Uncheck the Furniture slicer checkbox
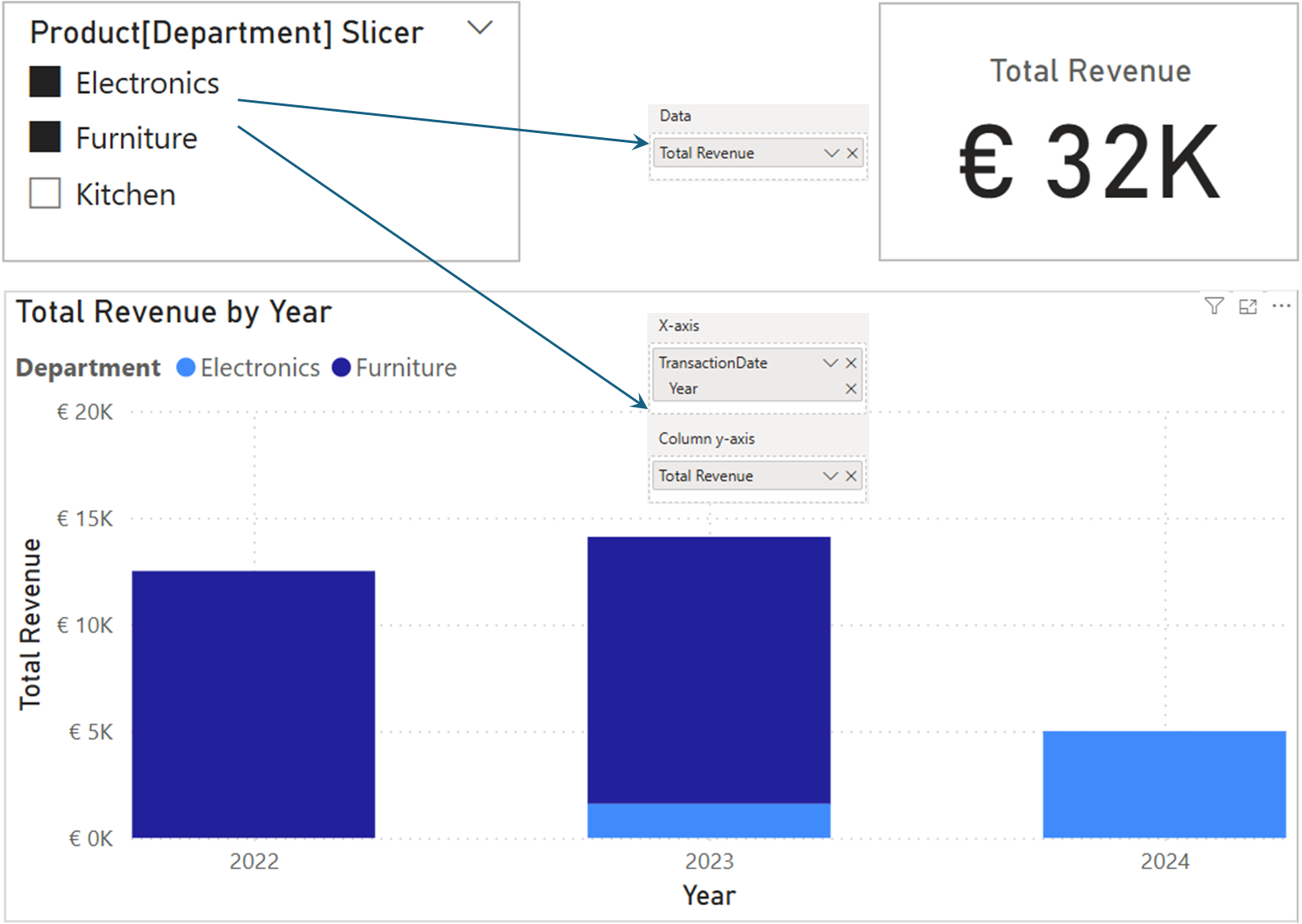Screen dimensions: 1302x924 click(45, 137)
